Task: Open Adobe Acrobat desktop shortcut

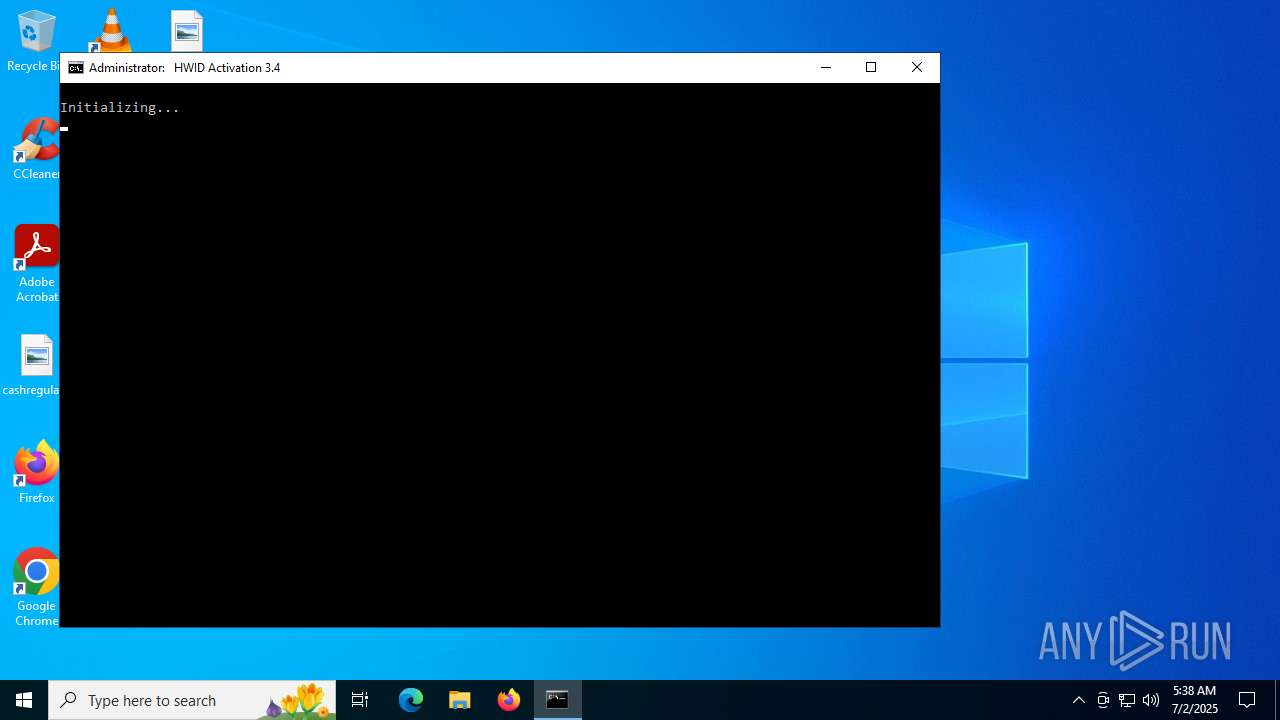Action: point(37,264)
